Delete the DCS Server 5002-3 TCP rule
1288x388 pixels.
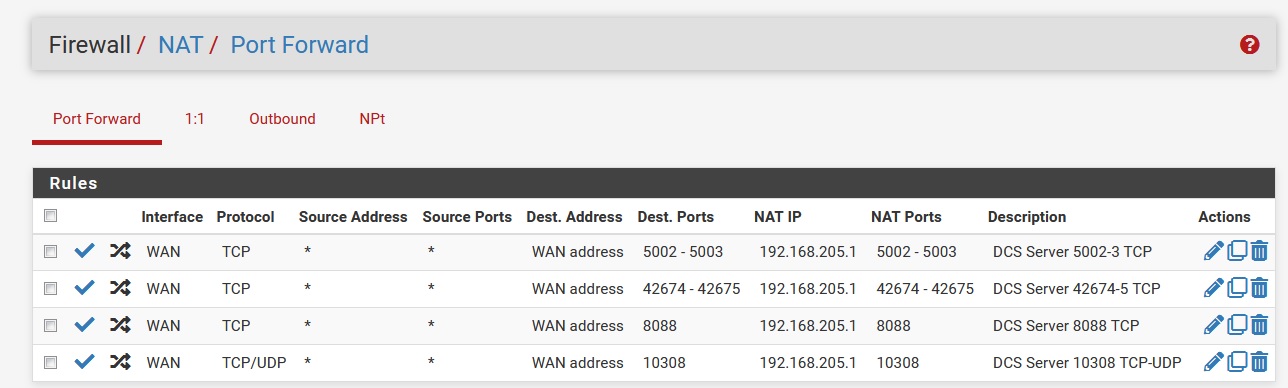[1259, 252]
